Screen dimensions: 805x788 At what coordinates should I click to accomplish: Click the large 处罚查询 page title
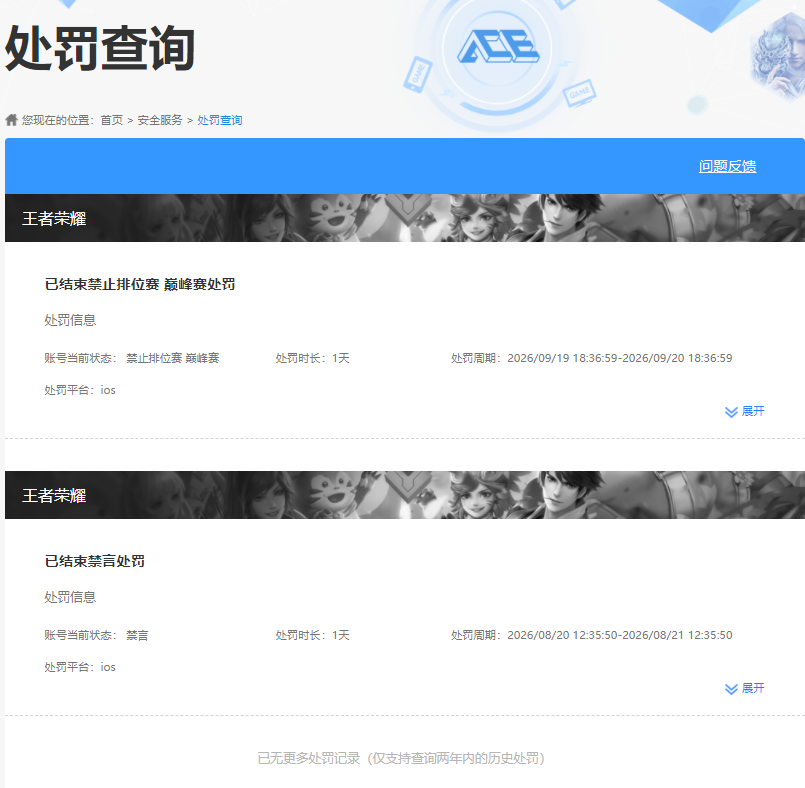(x=100, y=48)
